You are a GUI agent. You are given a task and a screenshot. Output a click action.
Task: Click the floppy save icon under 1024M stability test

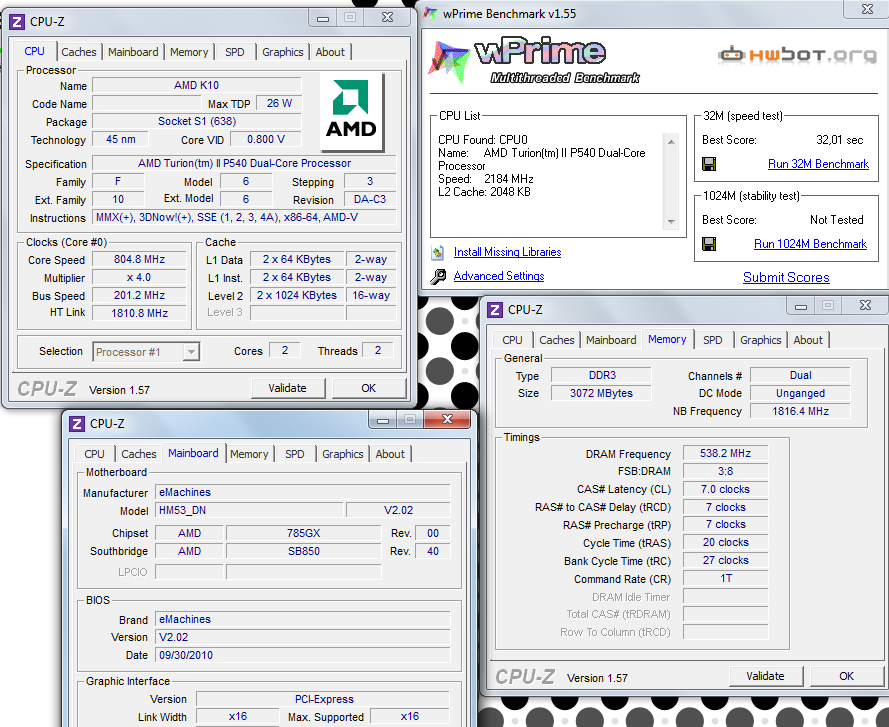(709, 244)
